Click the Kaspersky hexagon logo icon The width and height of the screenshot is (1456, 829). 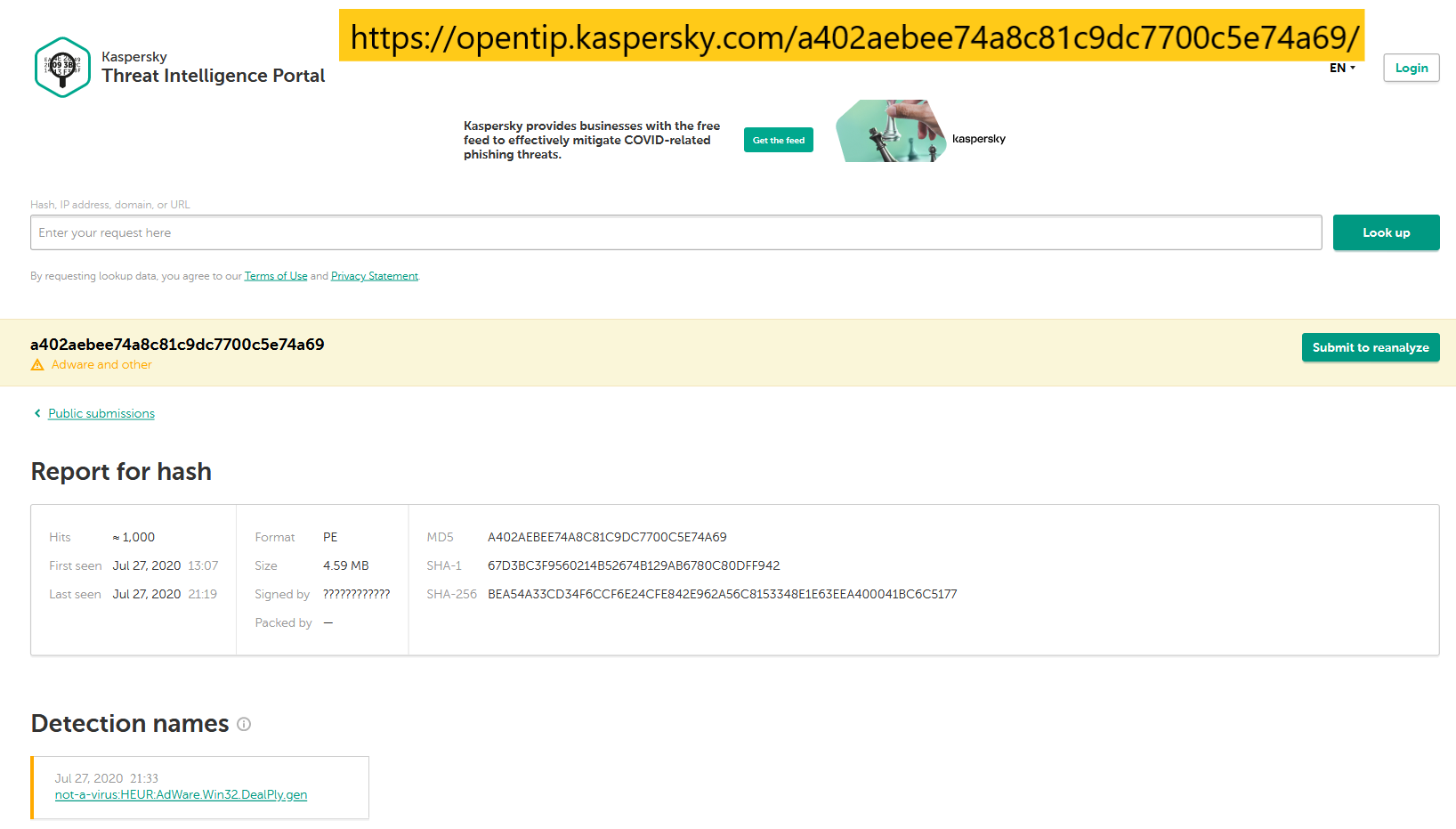coord(62,67)
